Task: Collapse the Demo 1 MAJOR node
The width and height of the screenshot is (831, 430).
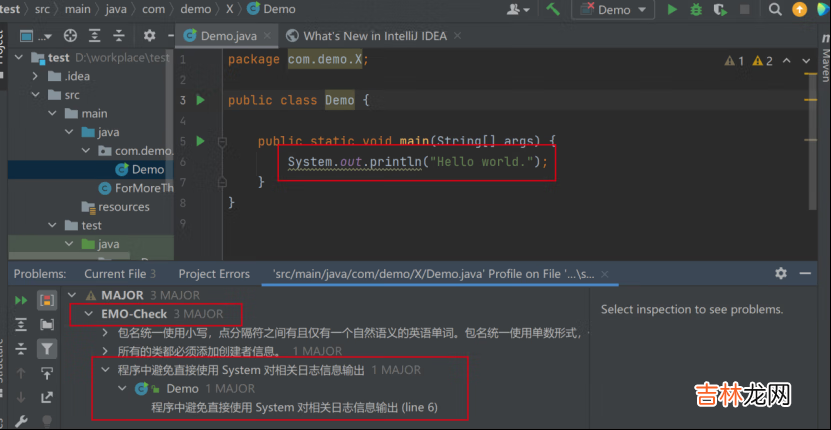Action: pos(122,389)
